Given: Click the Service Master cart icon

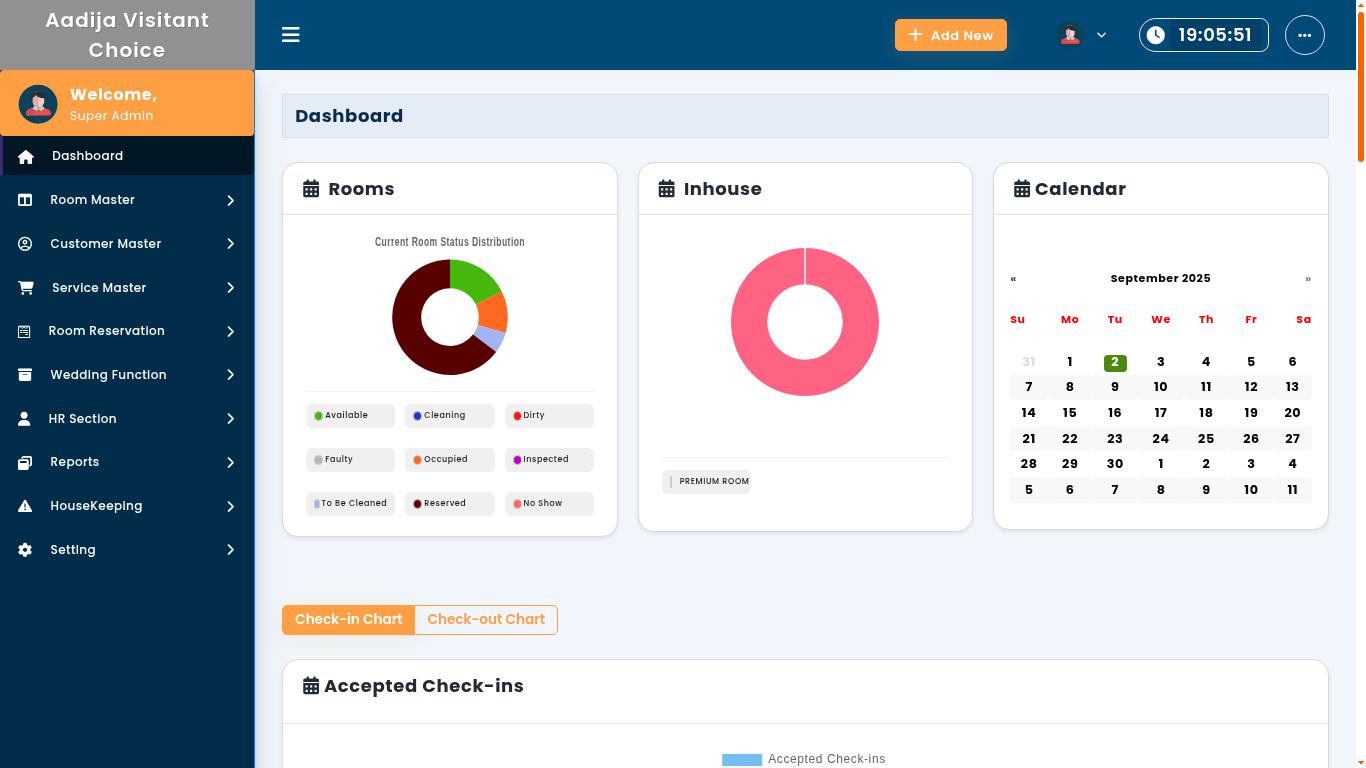Looking at the screenshot, I should click(26, 288).
